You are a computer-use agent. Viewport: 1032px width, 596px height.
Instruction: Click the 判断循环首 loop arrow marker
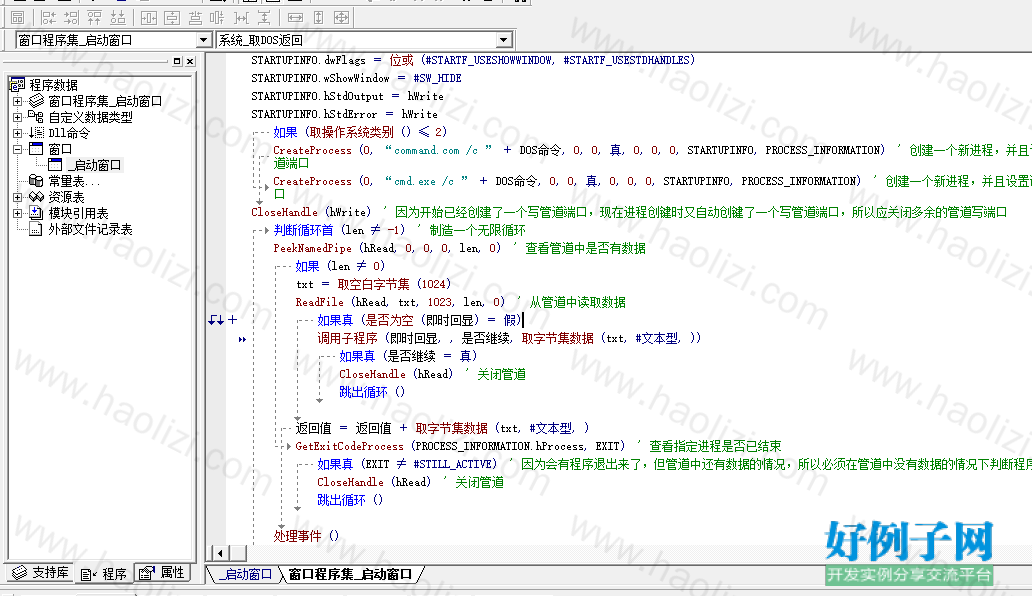pyautogui.click(x=267, y=230)
